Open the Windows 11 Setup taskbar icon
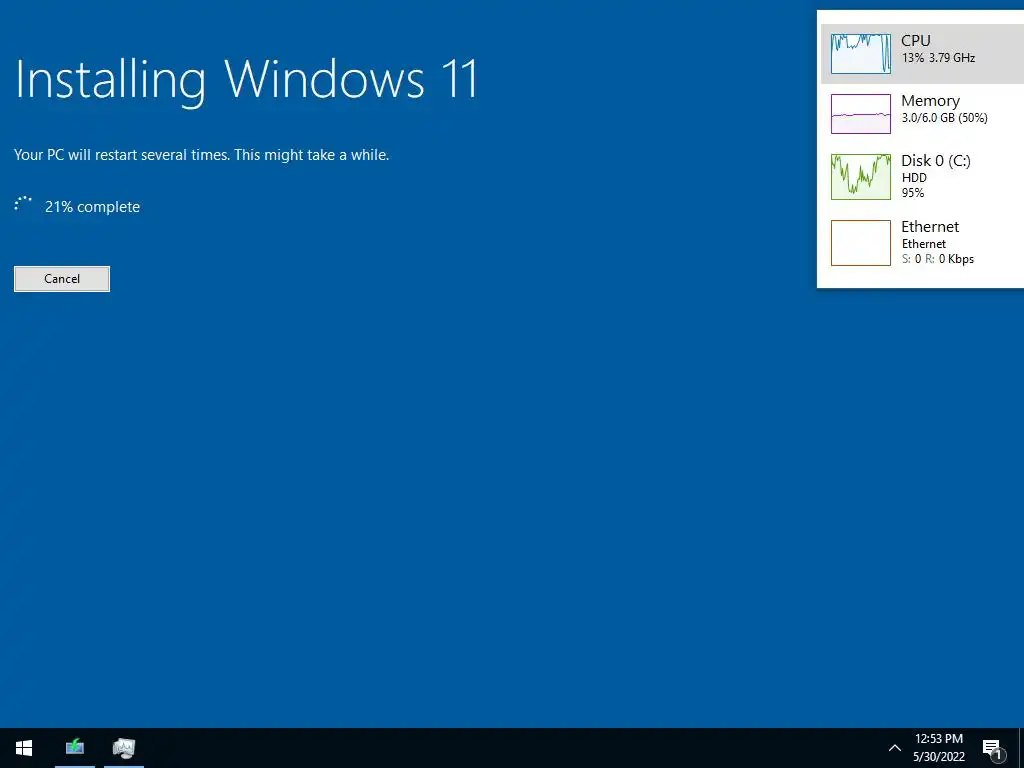 click(74, 748)
